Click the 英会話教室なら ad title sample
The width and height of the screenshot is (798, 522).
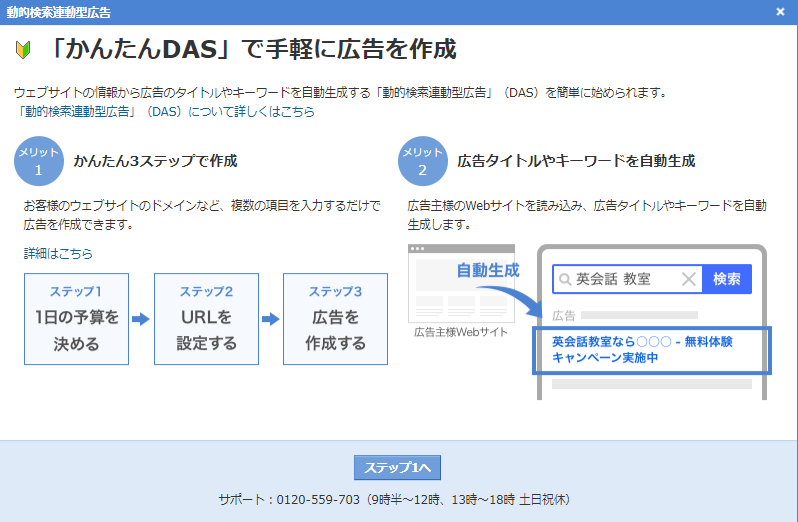coord(642,349)
